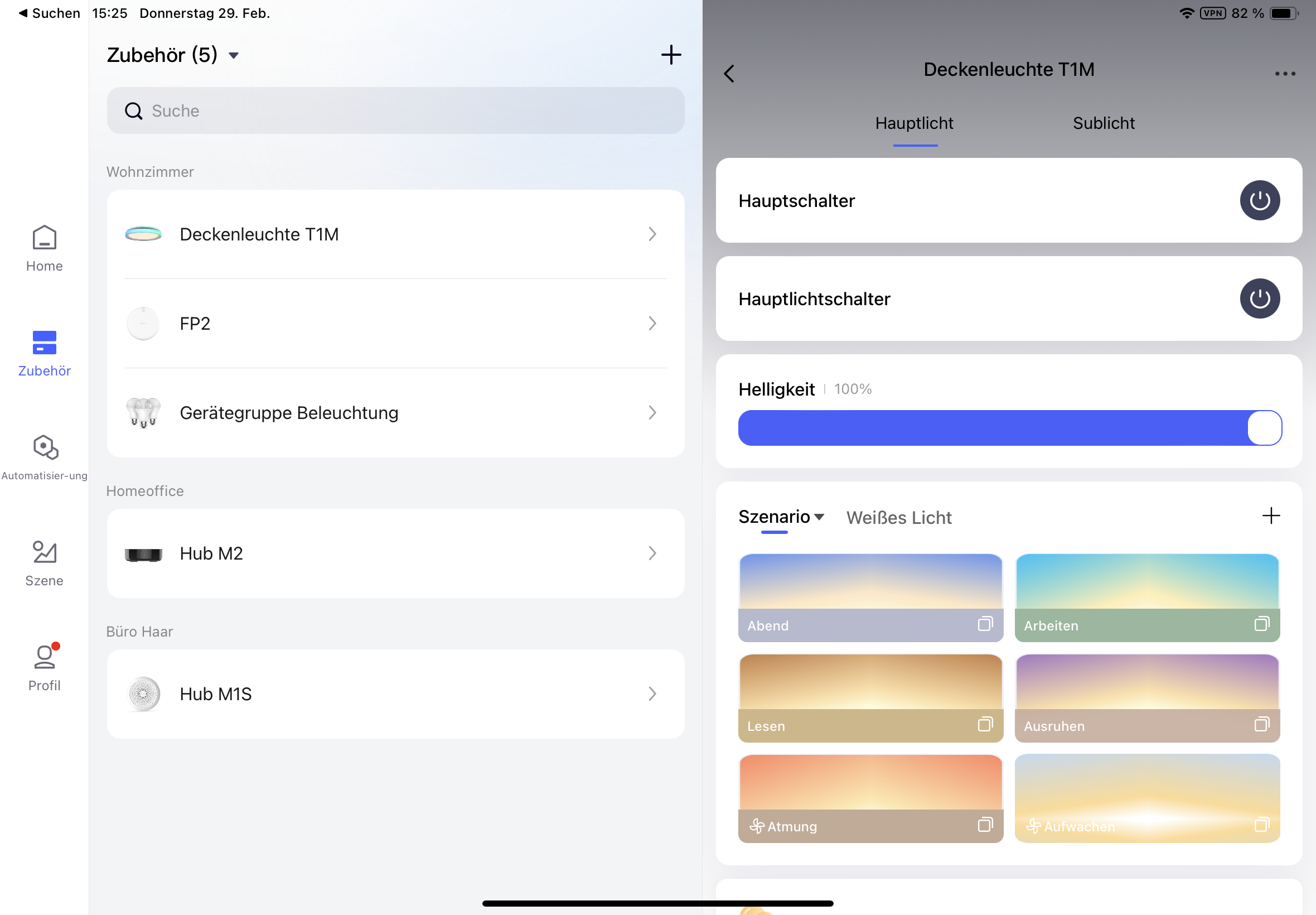This screenshot has width=1316, height=915.
Task: Toggle the Hauptlichtschalter power button
Action: click(x=1259, y=298)
